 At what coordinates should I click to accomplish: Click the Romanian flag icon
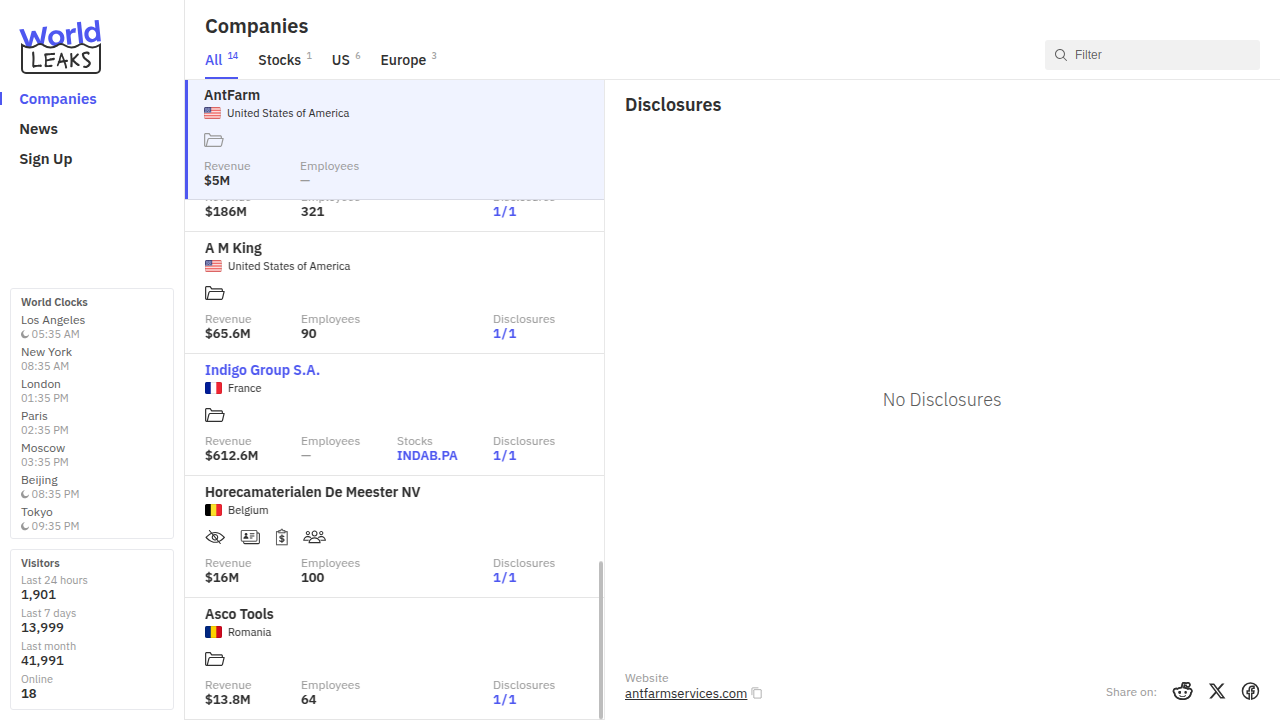pos(213,633)
